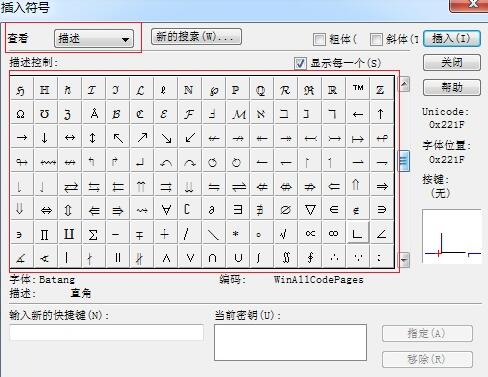Select the northwest arrow ↖ symbol

118,137
